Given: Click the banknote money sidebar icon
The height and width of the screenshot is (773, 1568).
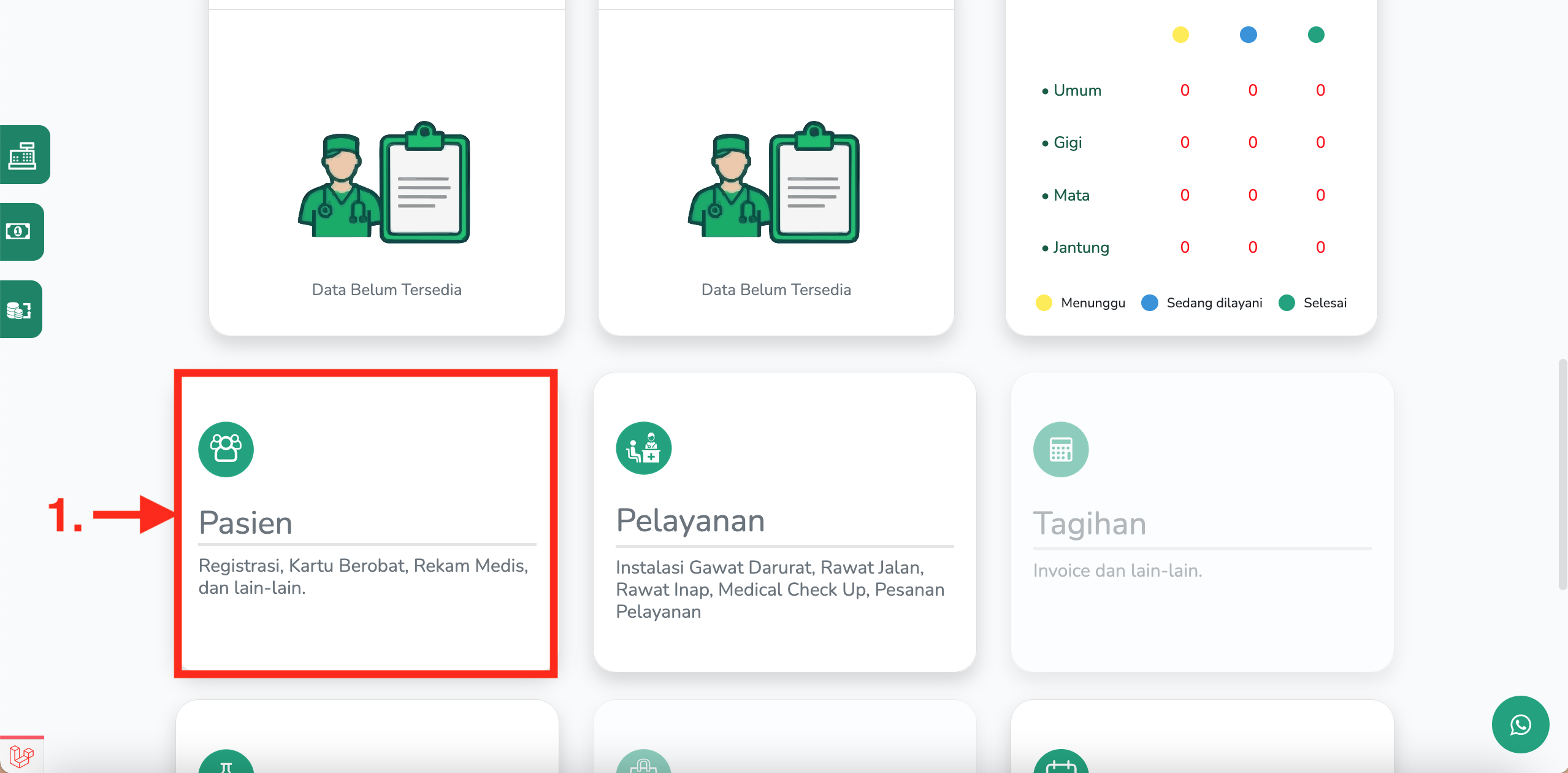Looking at the screenshot, I should pyautogui.click(x=18, y=231).
